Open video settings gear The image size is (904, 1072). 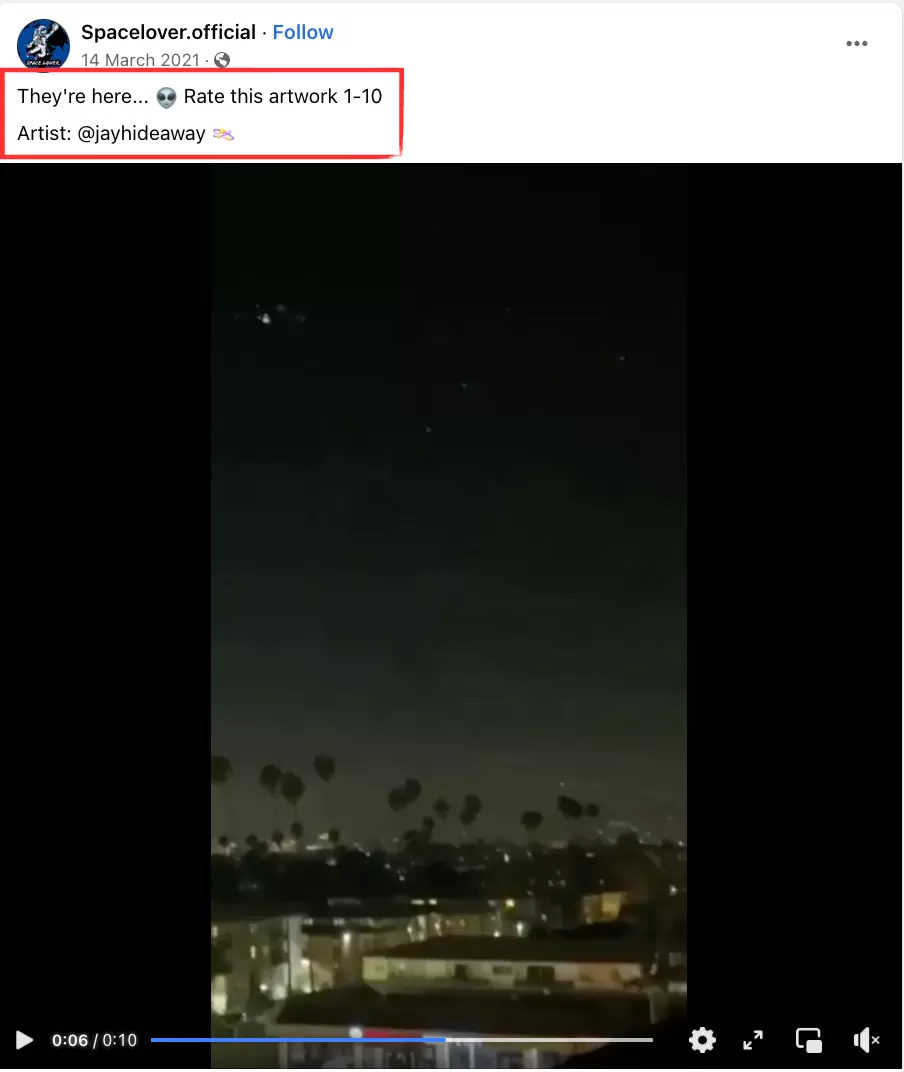tap(702, 1040)
